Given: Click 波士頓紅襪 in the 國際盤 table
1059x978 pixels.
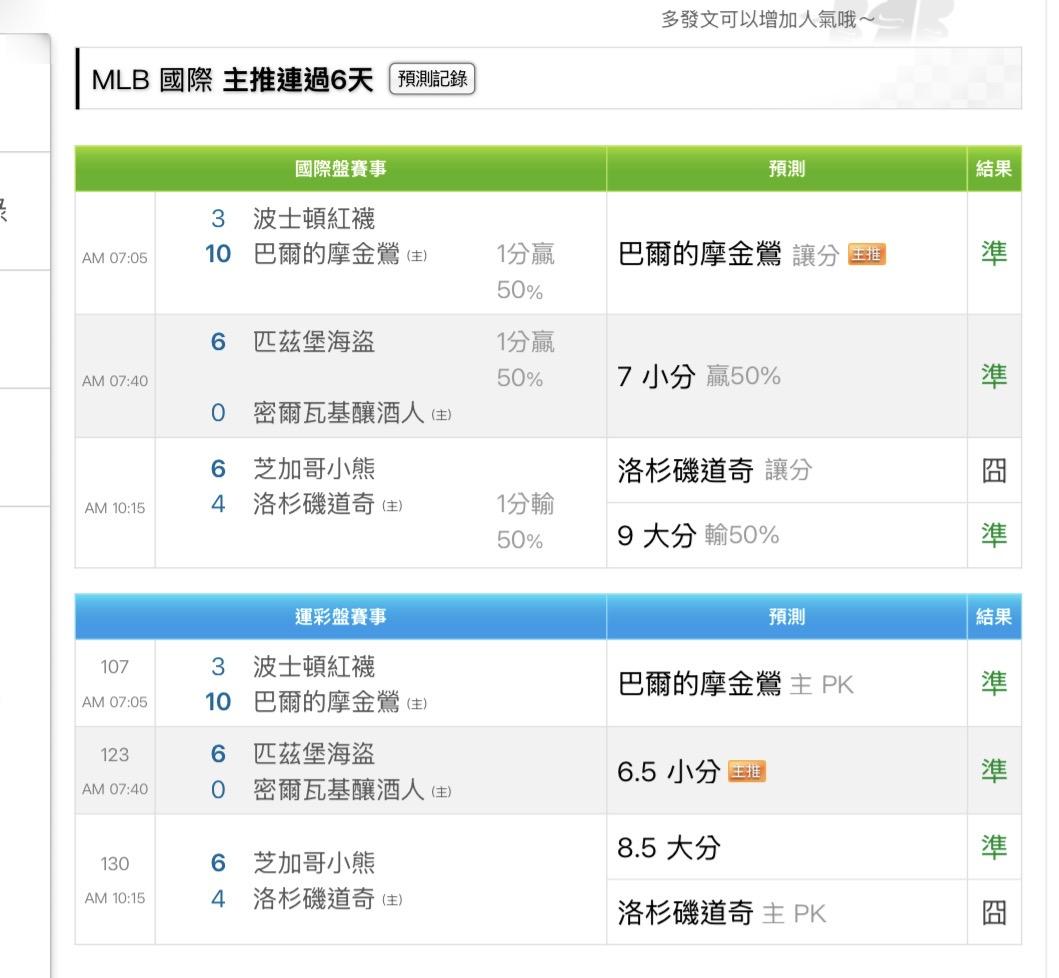Looking at the screenshot, I should (x=314, y=218).
